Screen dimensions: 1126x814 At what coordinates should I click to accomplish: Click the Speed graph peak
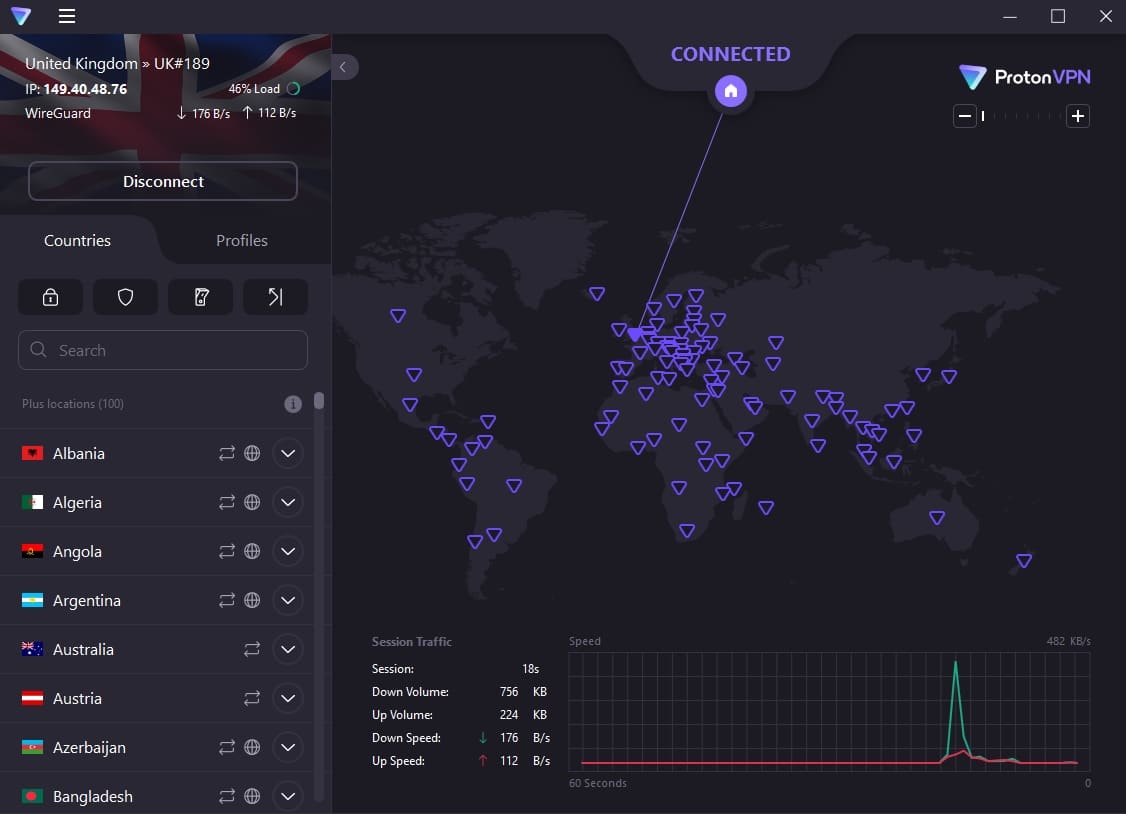click(955, 664)
